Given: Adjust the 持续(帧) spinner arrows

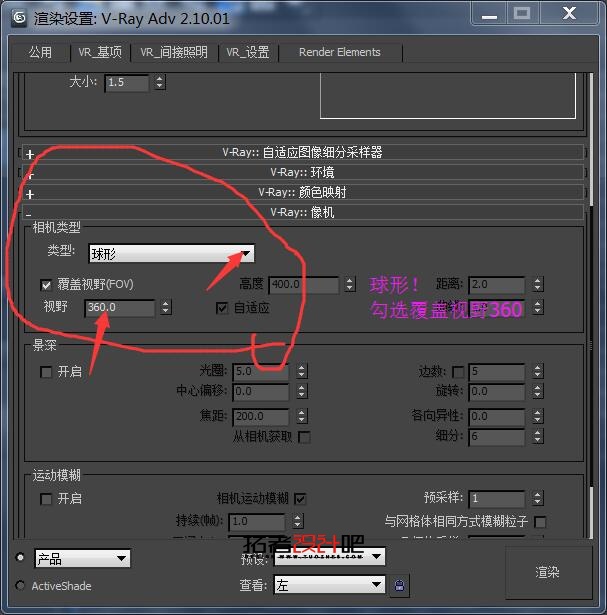Looking at the screenshot, I should (x=298, y=522).
